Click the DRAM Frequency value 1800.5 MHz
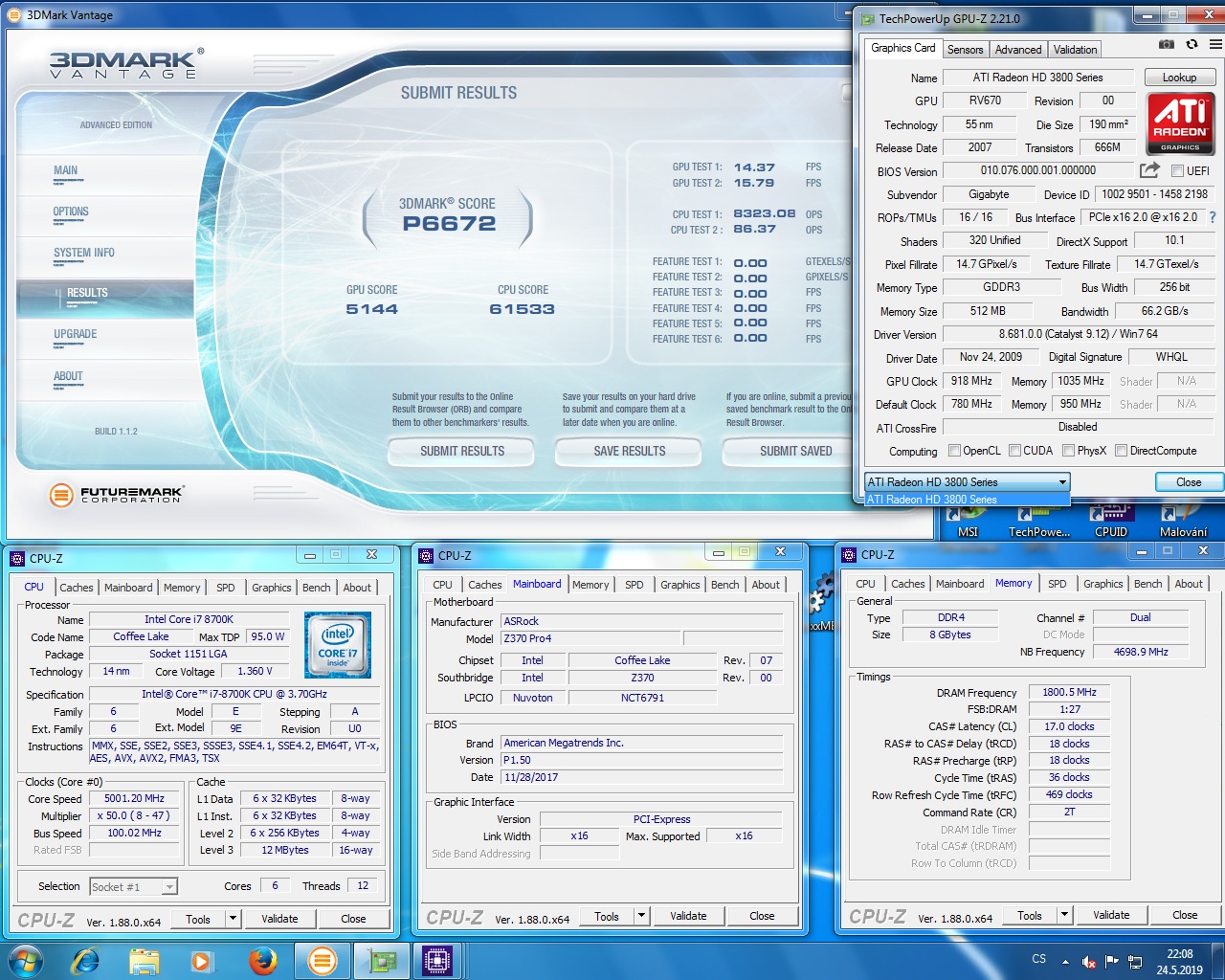Viewport: 1225px width, 980px height. coord(1069,692)
